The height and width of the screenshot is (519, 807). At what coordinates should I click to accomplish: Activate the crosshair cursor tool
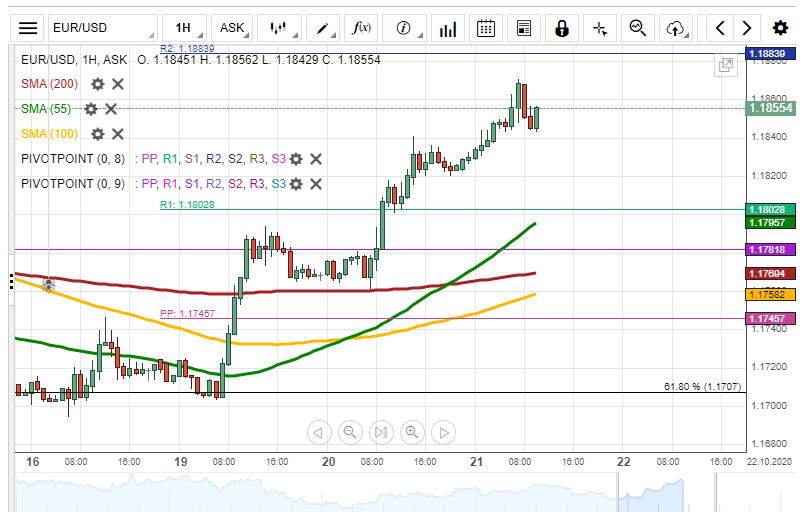tap(600, 28)
